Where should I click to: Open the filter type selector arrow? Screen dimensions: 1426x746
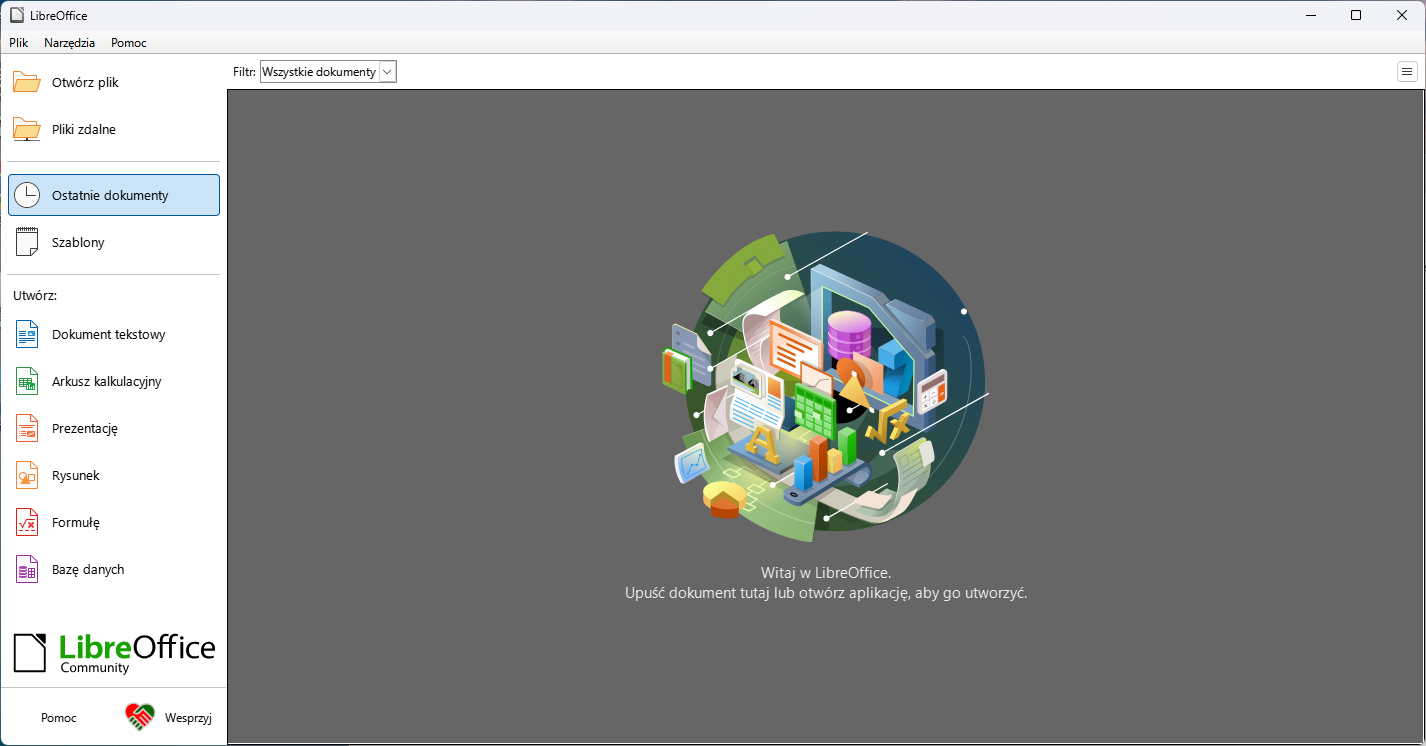[388, 71]
